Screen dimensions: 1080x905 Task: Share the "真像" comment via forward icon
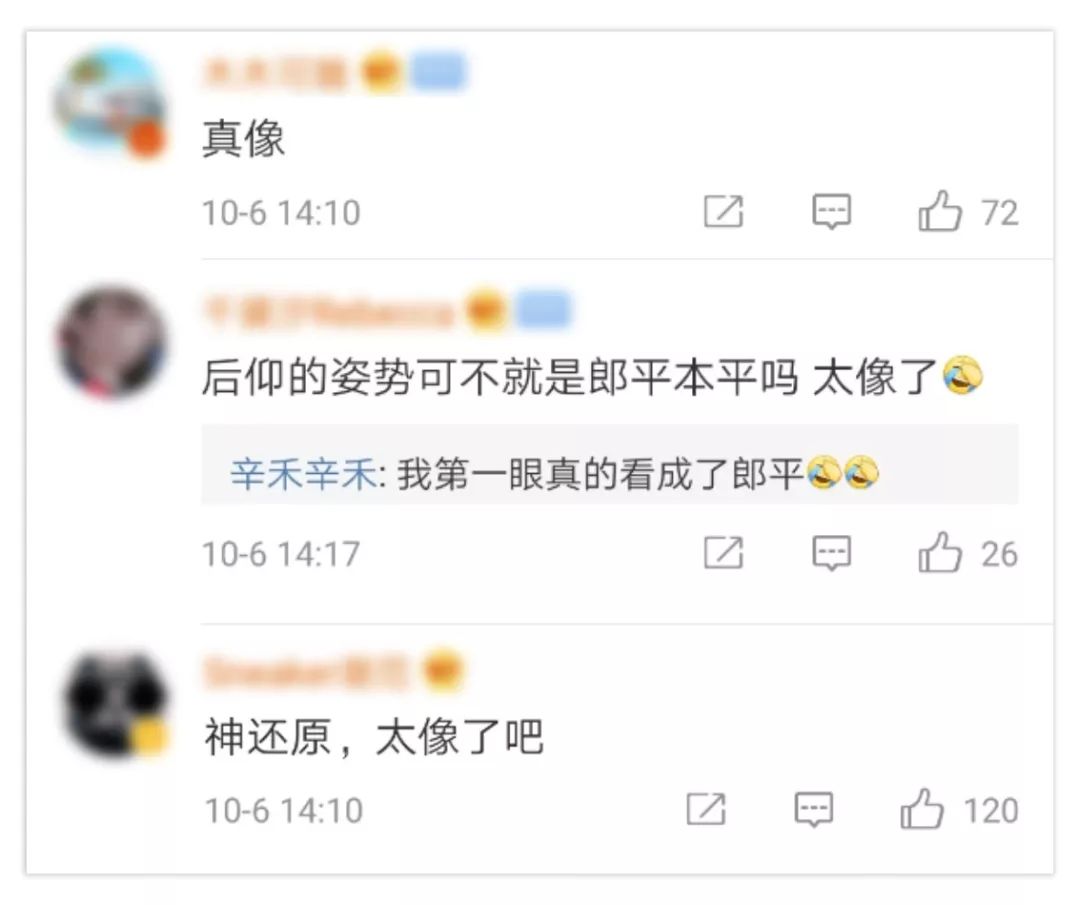[x=723, y=211]
